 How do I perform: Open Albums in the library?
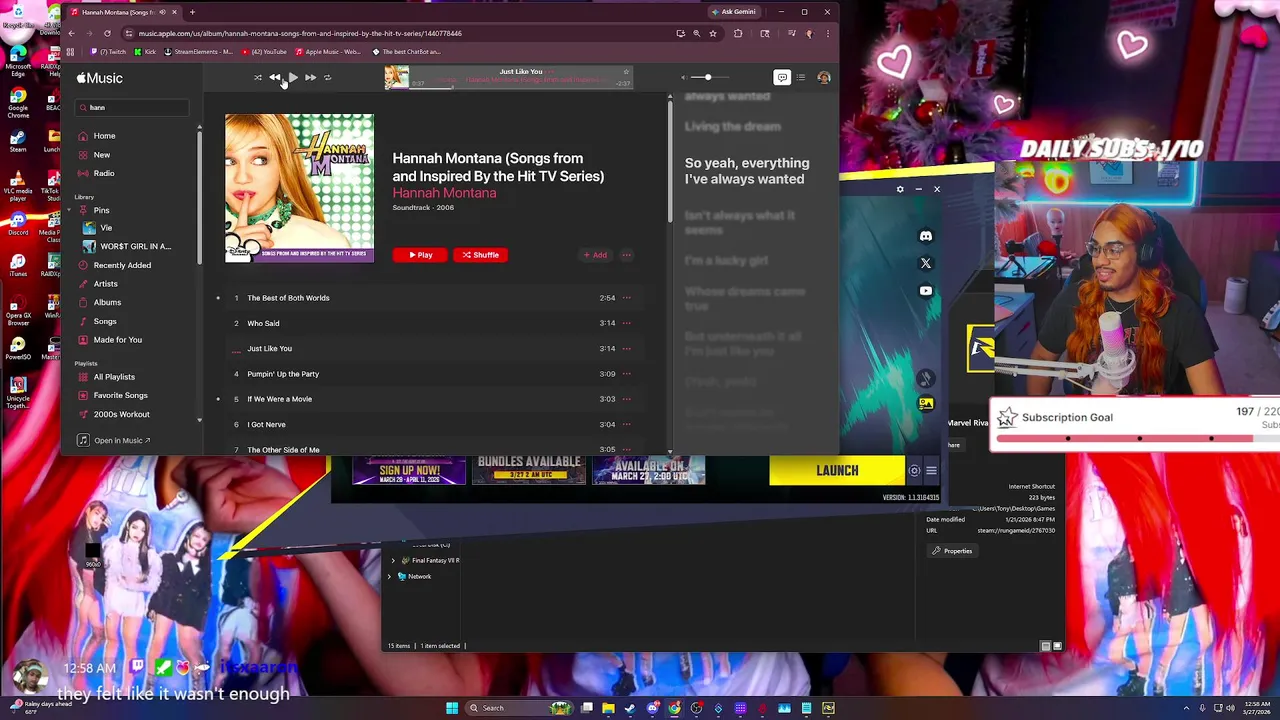point(107,302)
